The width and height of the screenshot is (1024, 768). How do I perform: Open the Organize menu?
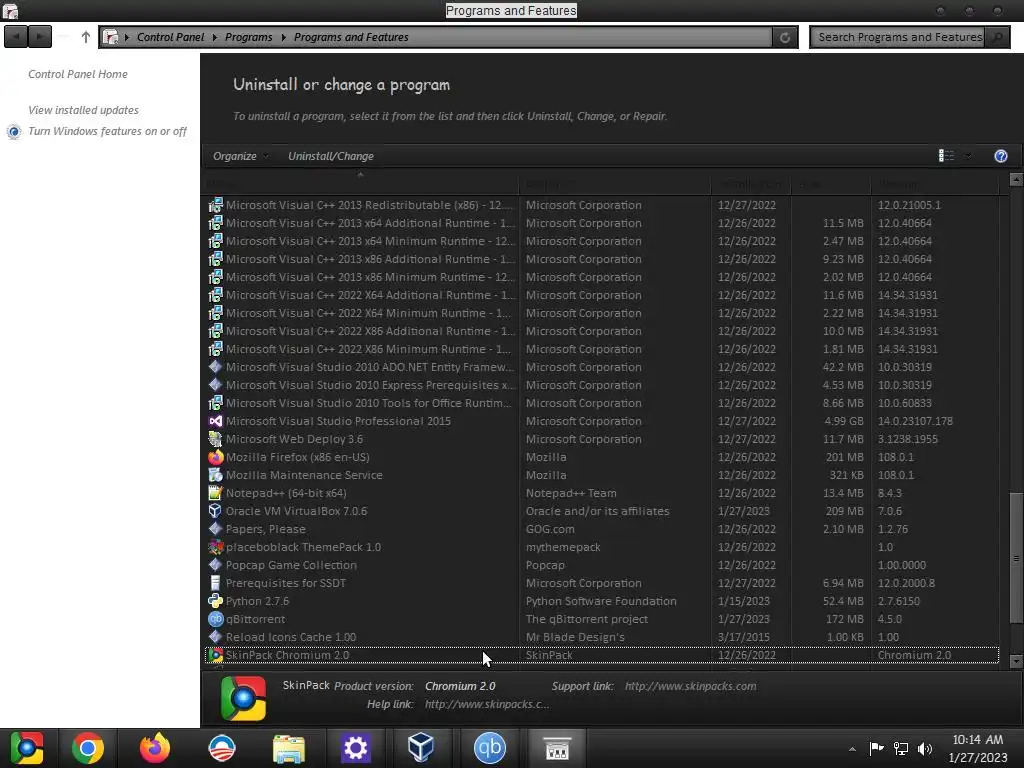tap(240, 156)
